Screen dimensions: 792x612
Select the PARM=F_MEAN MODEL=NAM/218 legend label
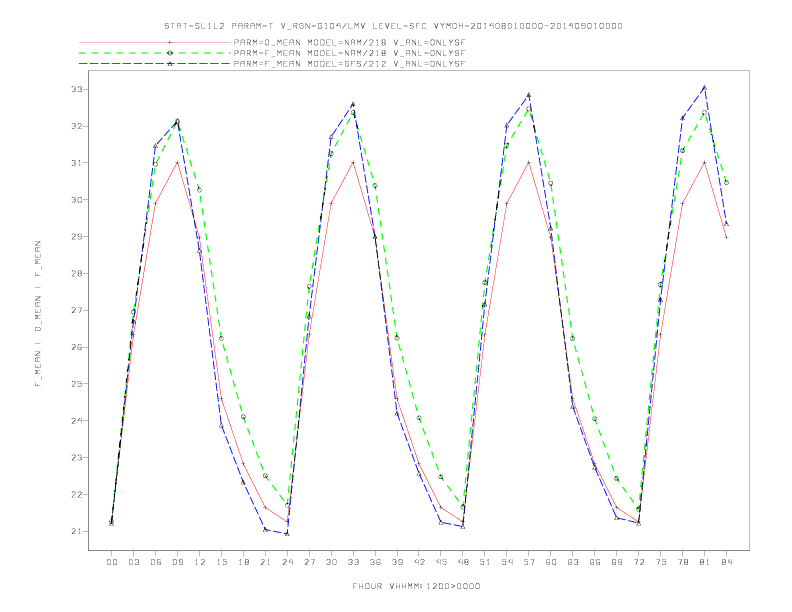349,53
